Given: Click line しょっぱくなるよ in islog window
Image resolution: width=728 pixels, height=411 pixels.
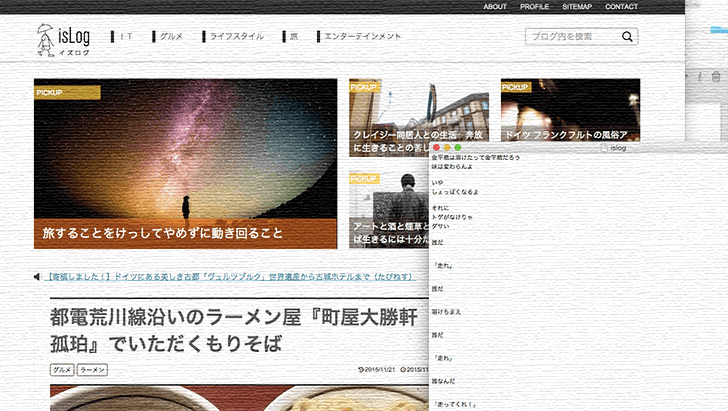Looking at the screenshot, I should 455,192.
